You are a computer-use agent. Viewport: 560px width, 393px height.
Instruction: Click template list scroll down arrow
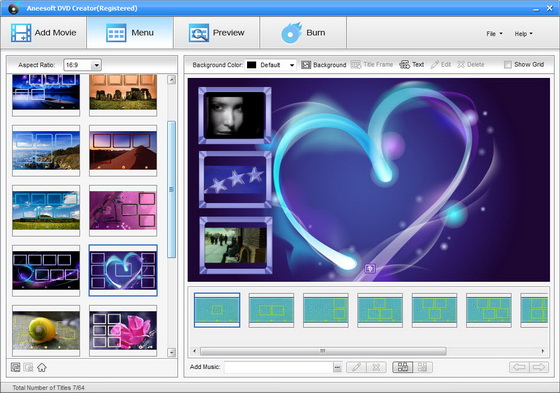click(x=171, y=352)
